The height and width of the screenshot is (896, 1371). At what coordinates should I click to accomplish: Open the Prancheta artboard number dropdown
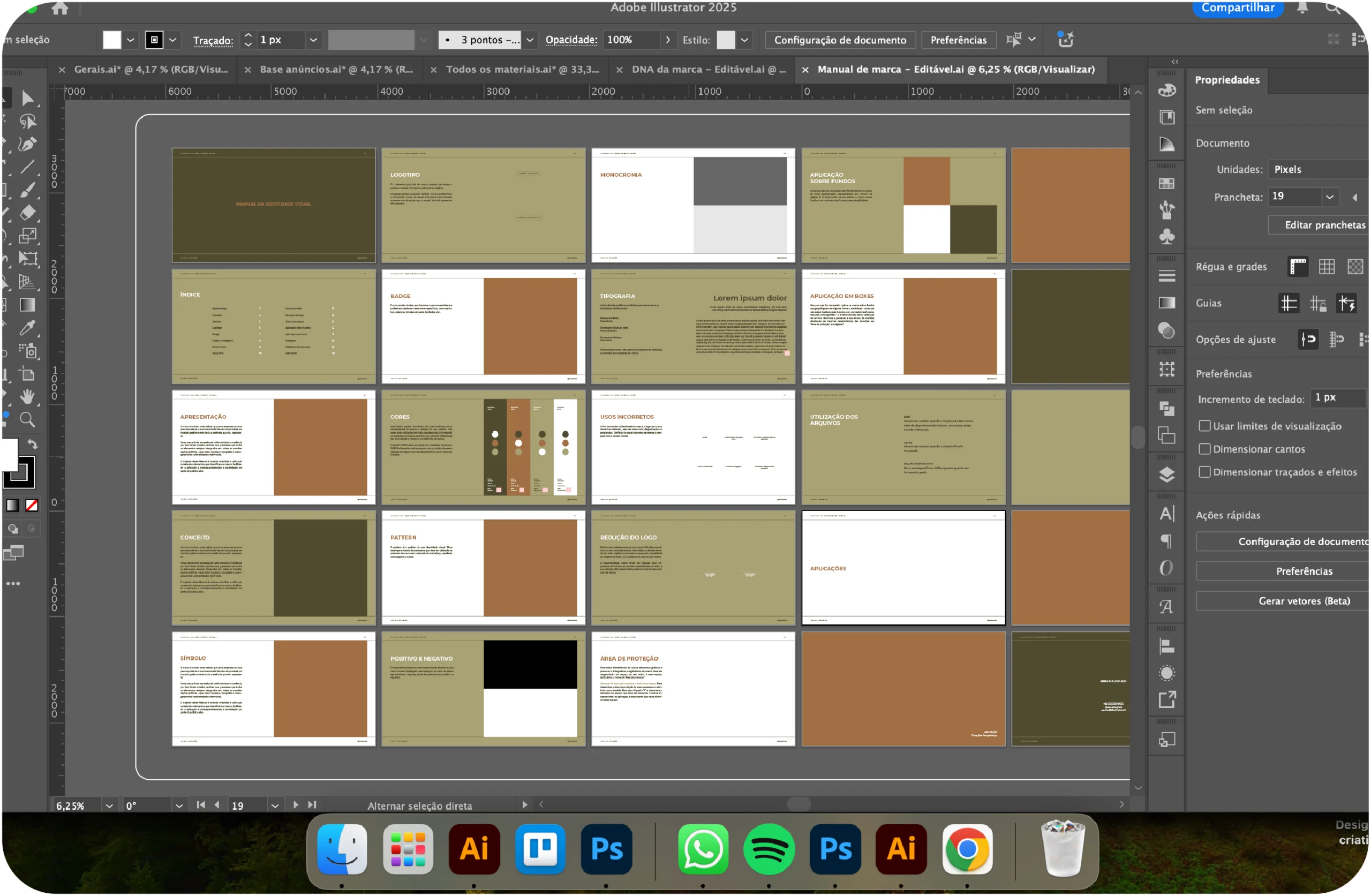(1330, 197)
